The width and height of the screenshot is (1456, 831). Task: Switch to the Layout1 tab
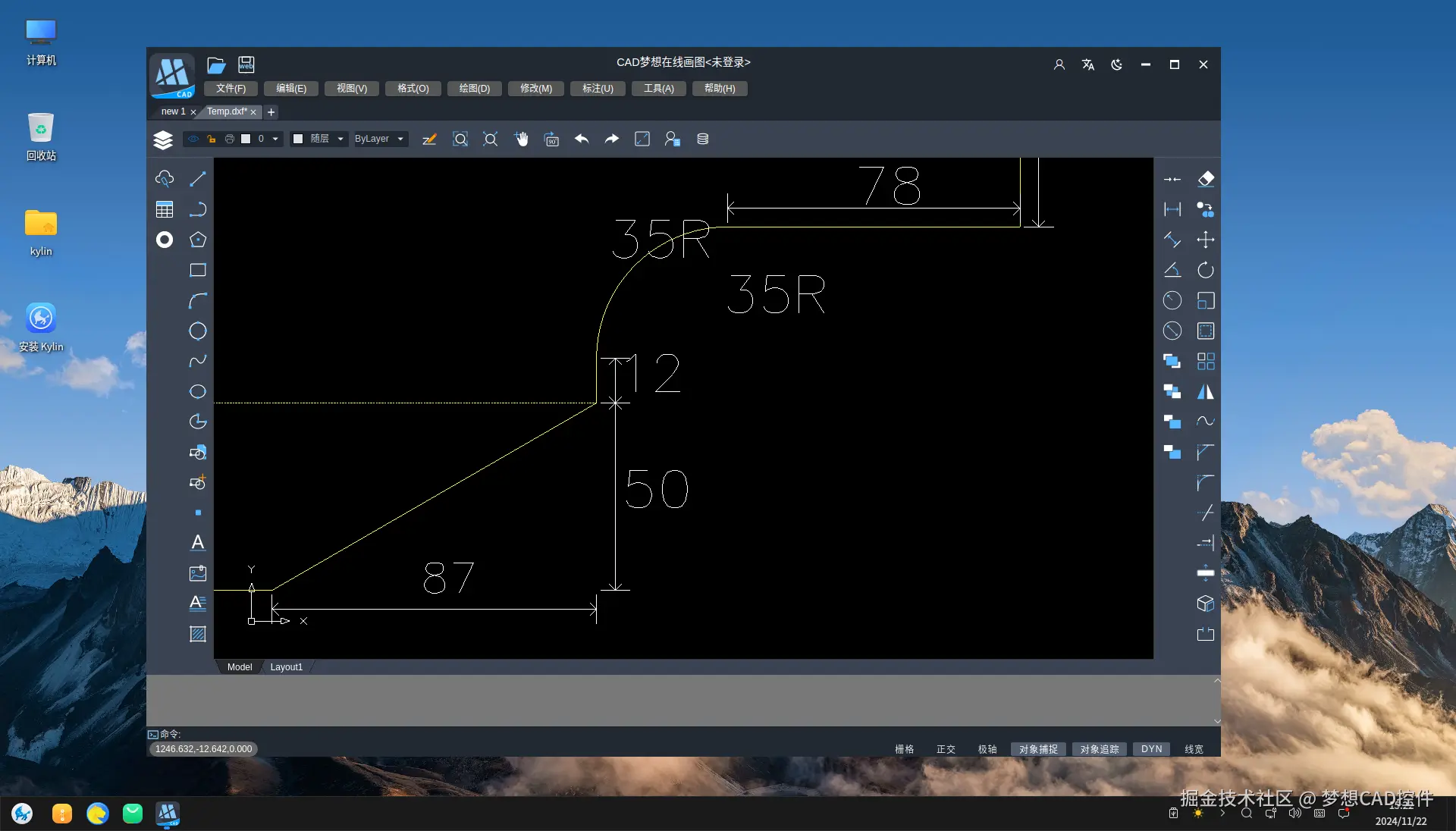coord(286,667)
